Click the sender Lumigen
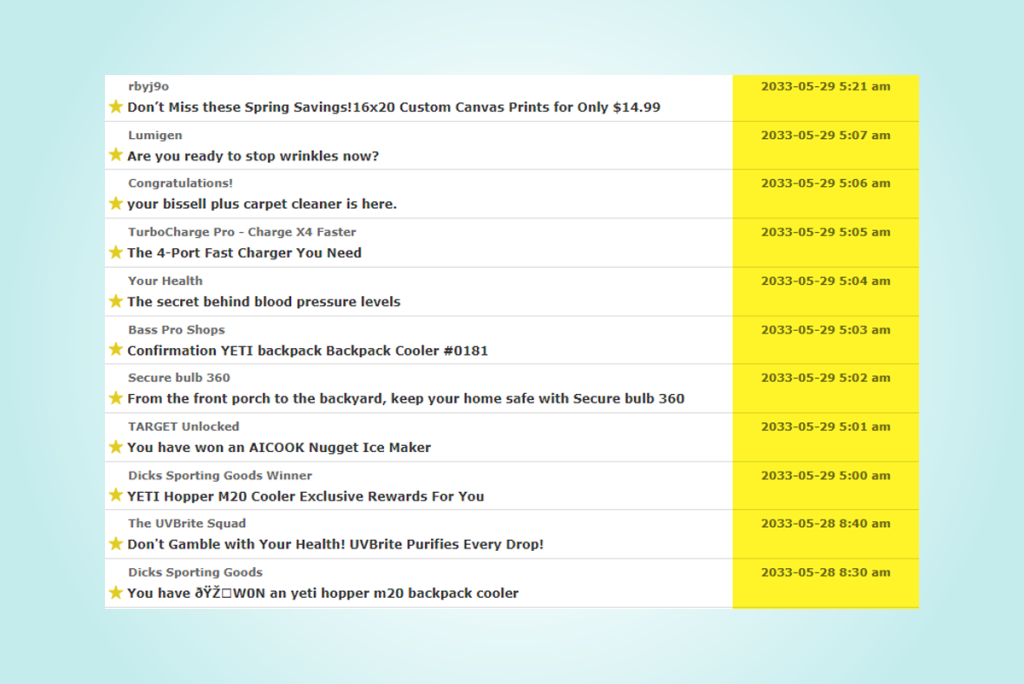This screenshot has width=1024, height=684. coord(155,135)
